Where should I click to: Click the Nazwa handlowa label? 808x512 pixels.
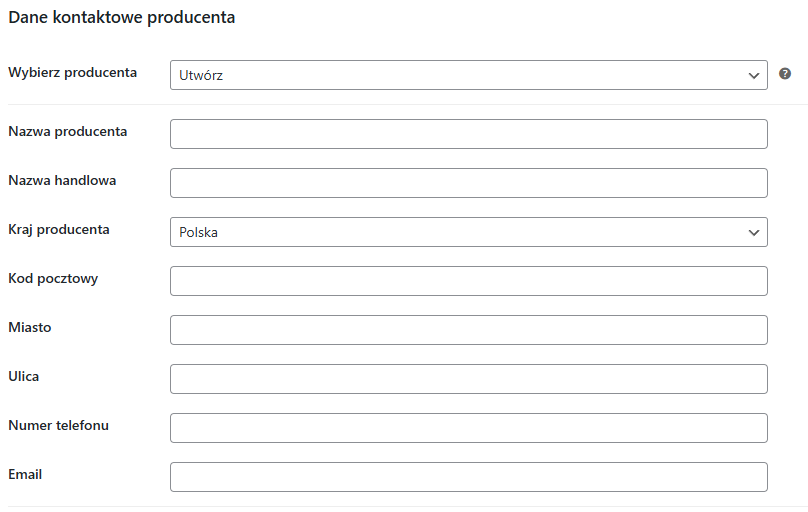62,181
